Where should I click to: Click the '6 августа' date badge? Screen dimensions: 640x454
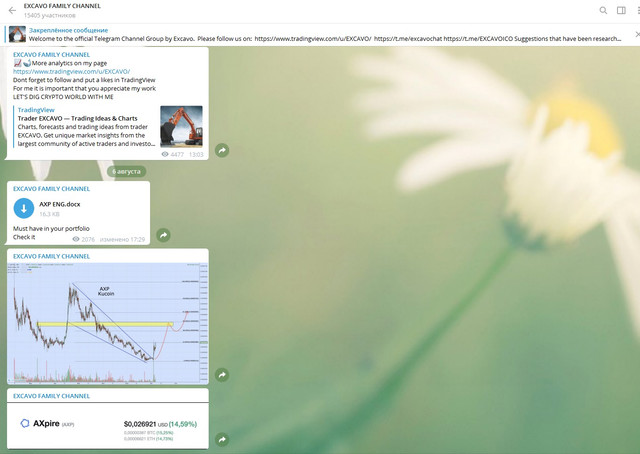pyautogui.click(x=127, y=171)
